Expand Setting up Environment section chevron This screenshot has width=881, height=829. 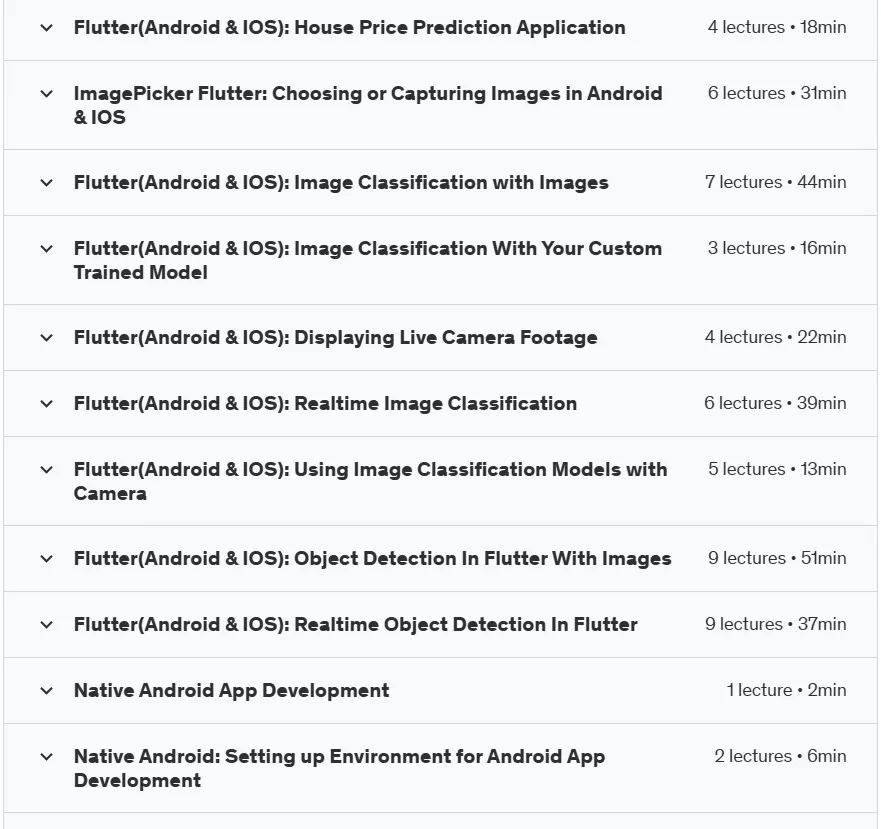(x=47, y=756)
